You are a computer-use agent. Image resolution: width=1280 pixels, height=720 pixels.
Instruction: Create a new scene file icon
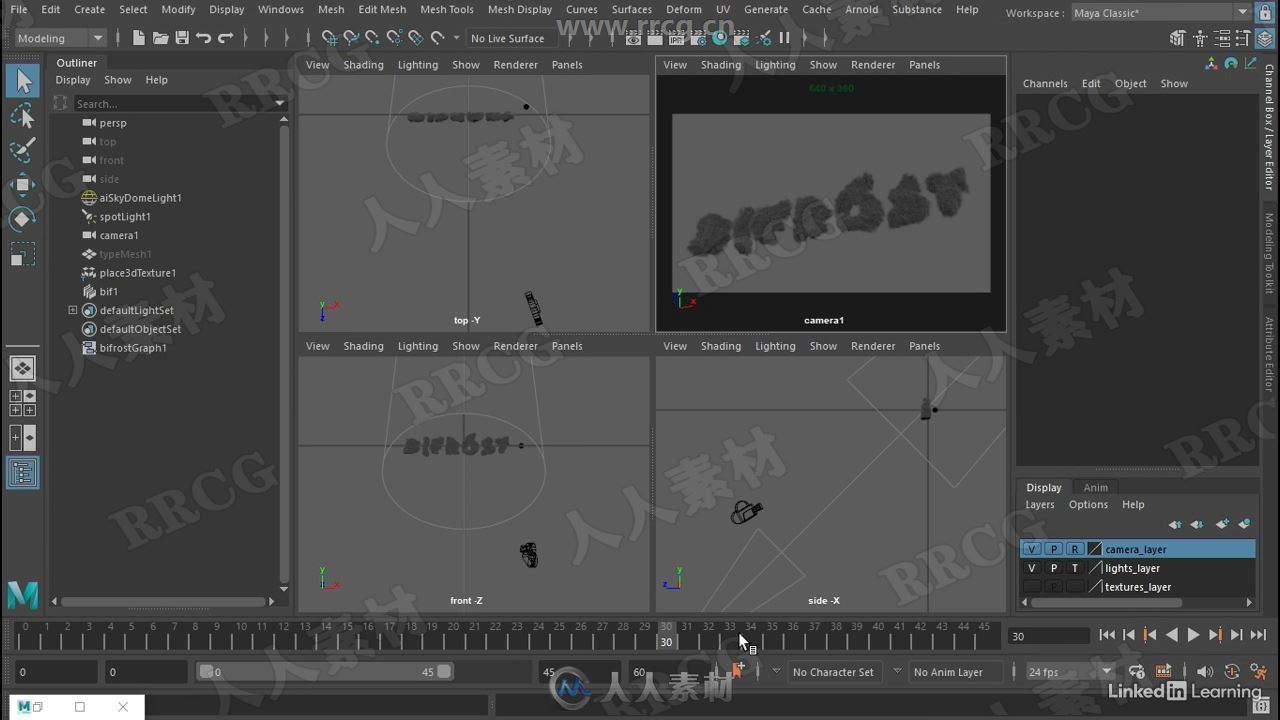138,38
